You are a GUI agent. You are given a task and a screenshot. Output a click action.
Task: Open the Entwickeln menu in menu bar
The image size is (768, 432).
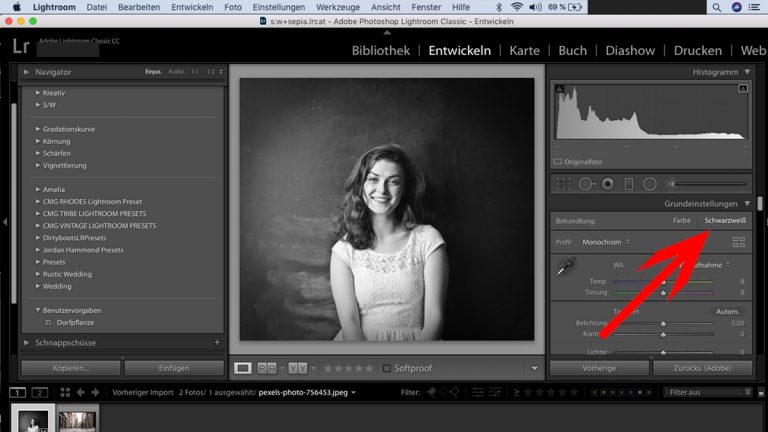pos(189,7)
